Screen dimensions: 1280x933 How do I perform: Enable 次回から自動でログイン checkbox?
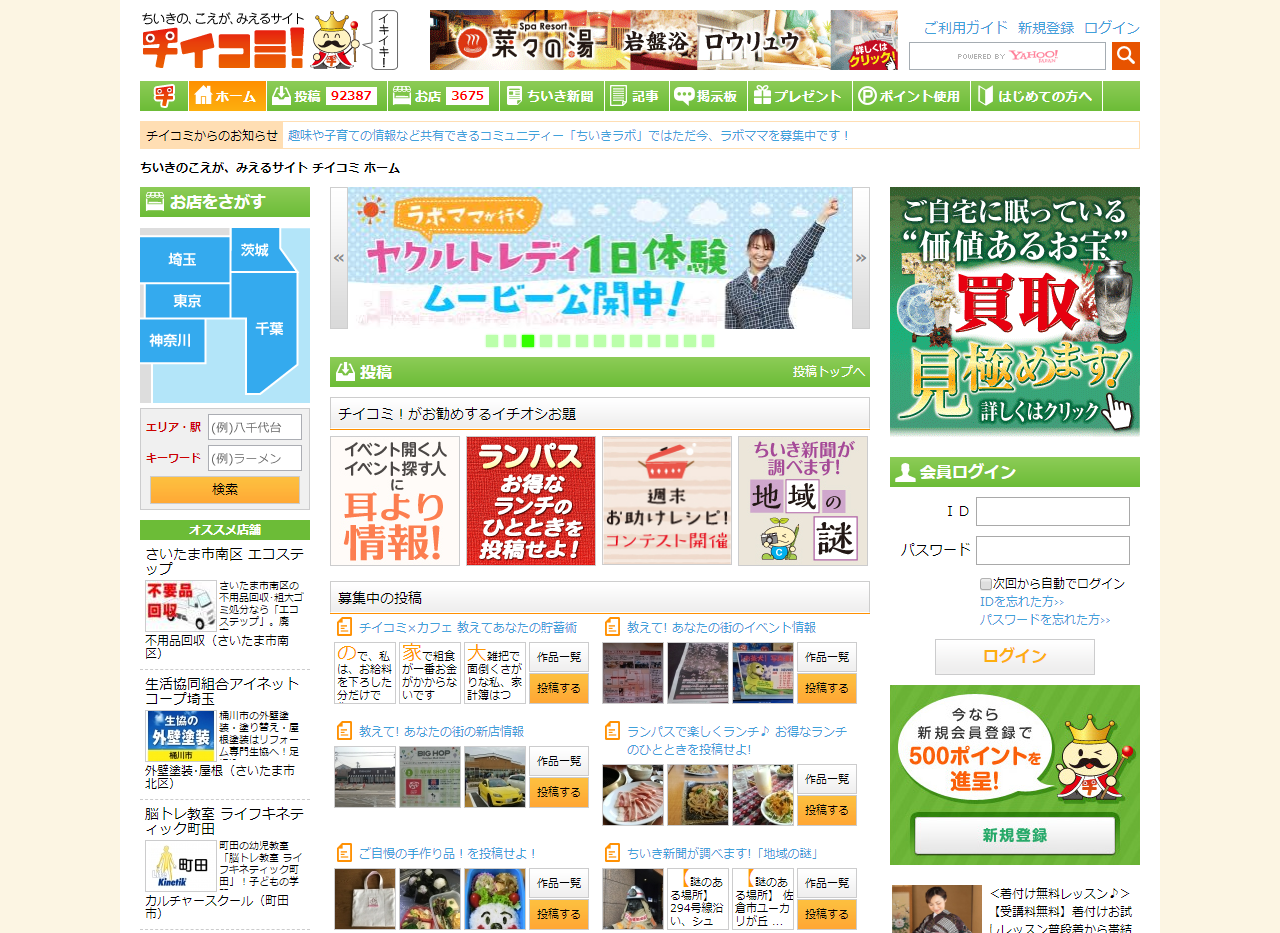pyautogui.click(x=986, y=584)
